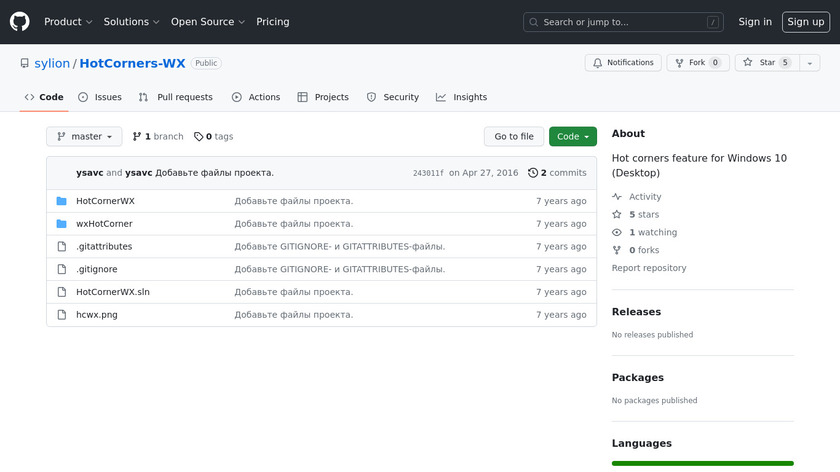Switch to the Issues tab

tap(100, 97)
